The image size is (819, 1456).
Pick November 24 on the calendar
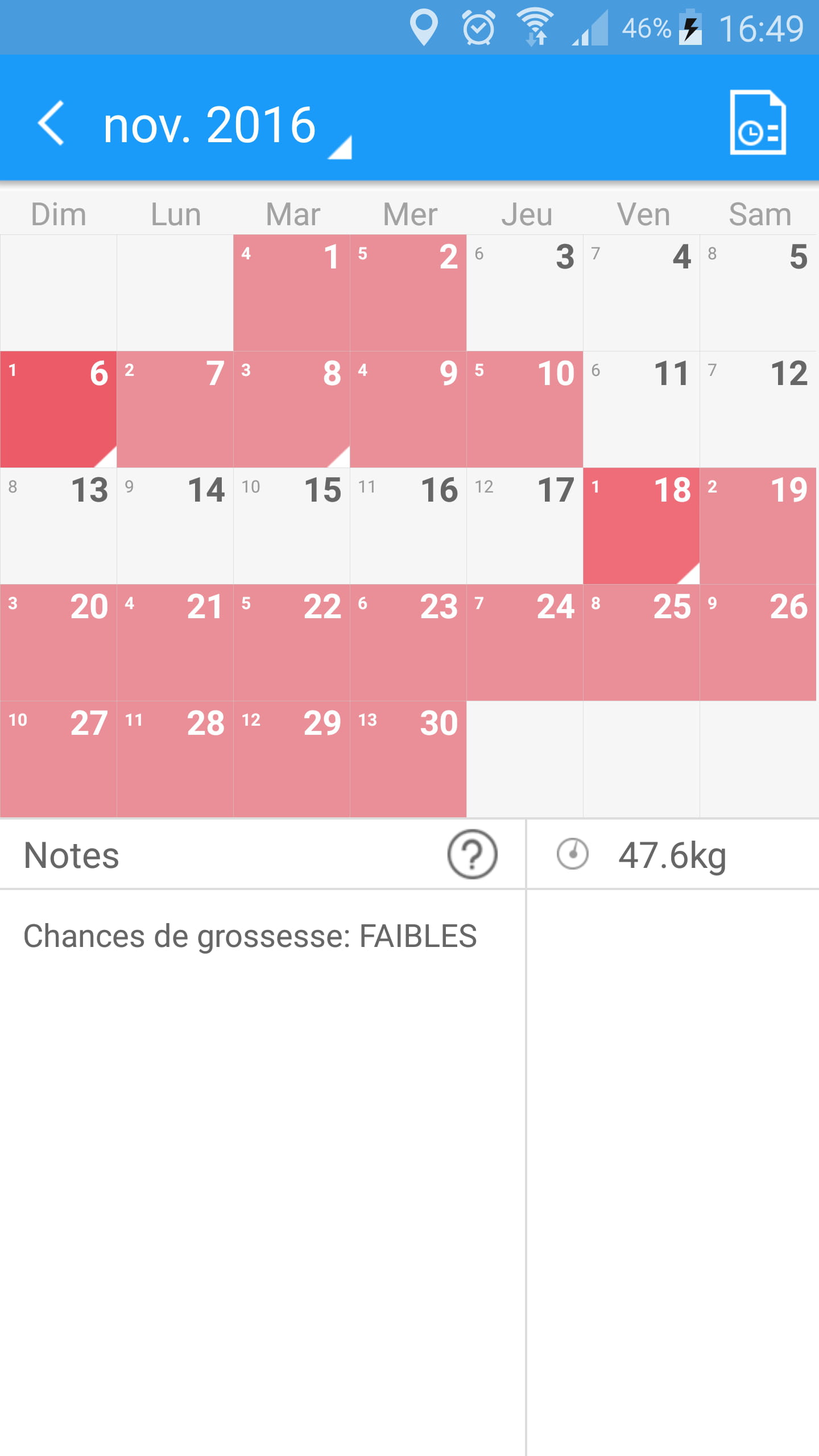tap(525, 642)
